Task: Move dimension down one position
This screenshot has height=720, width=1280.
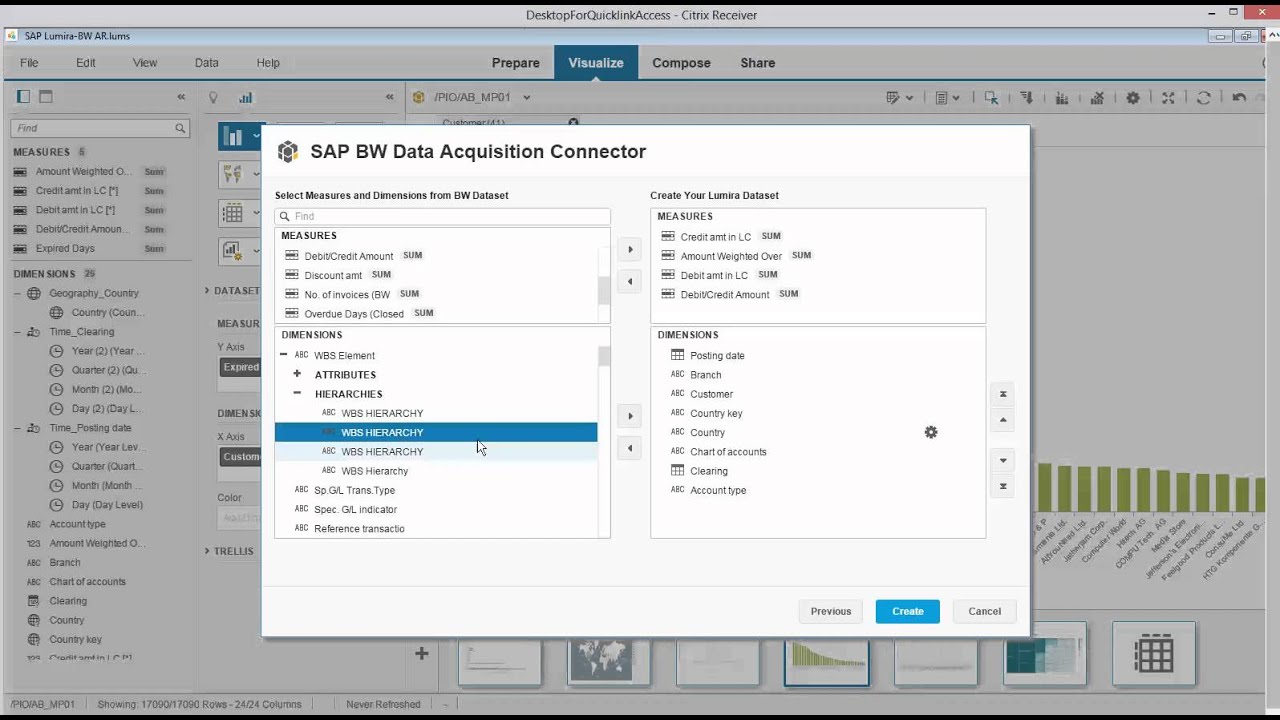Action: tap(1003, 461)
